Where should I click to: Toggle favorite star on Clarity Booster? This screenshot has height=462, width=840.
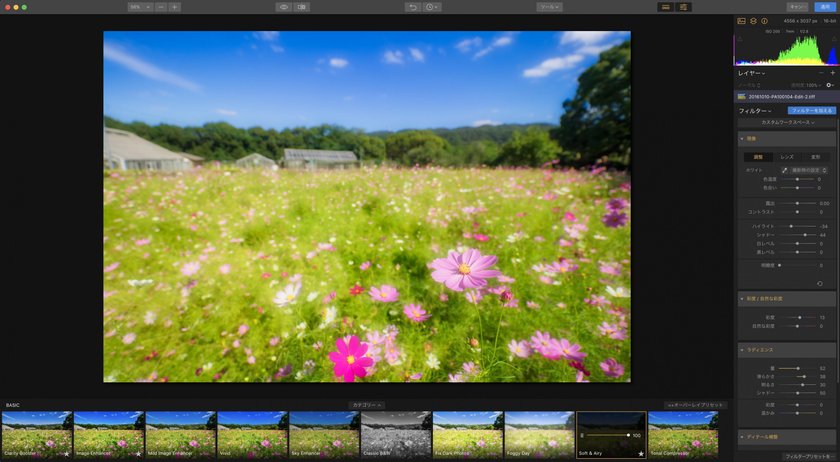[x=66, y=454]
